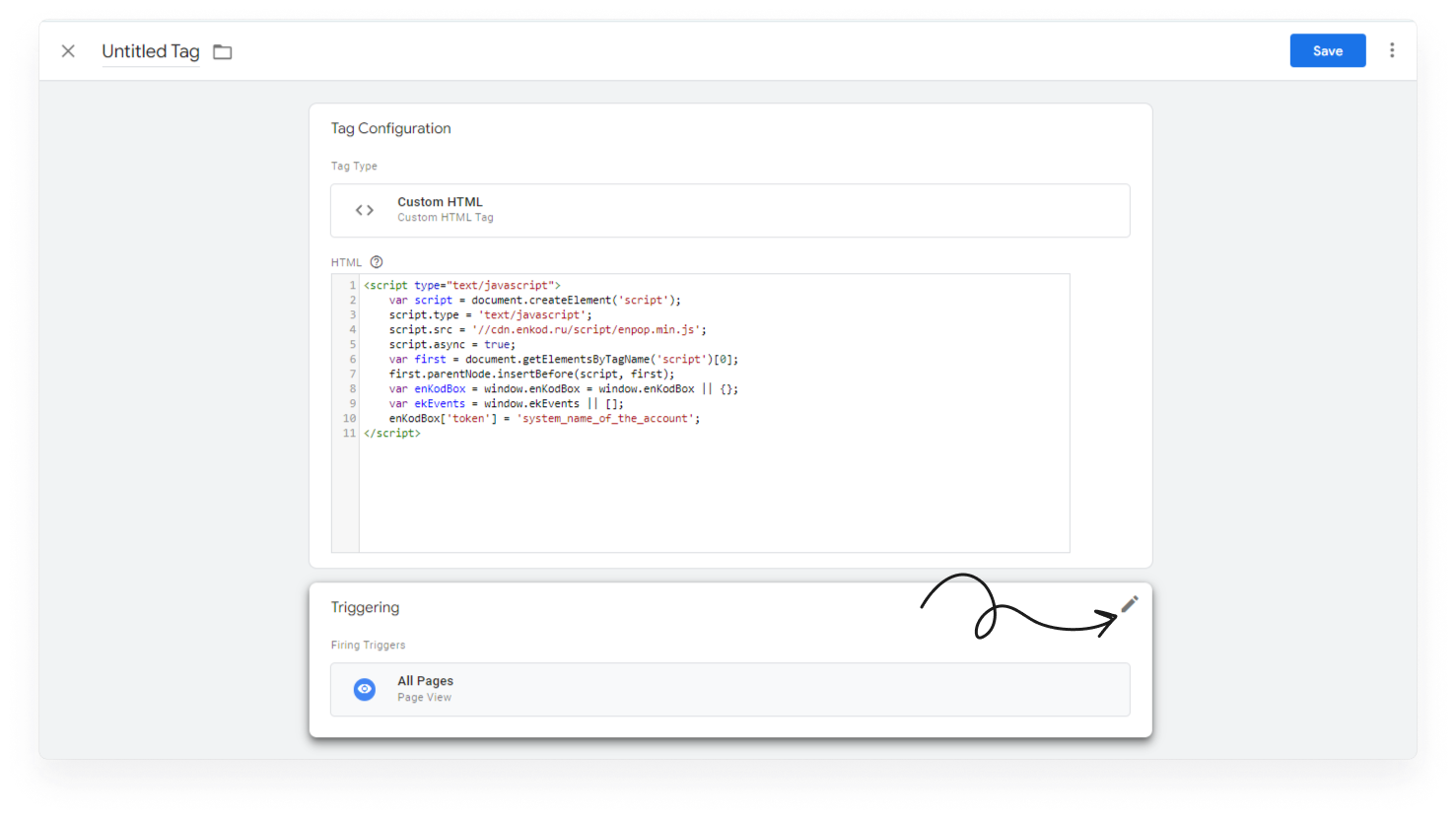Click the 'Firing Triggers' label

tap(368, 645)
